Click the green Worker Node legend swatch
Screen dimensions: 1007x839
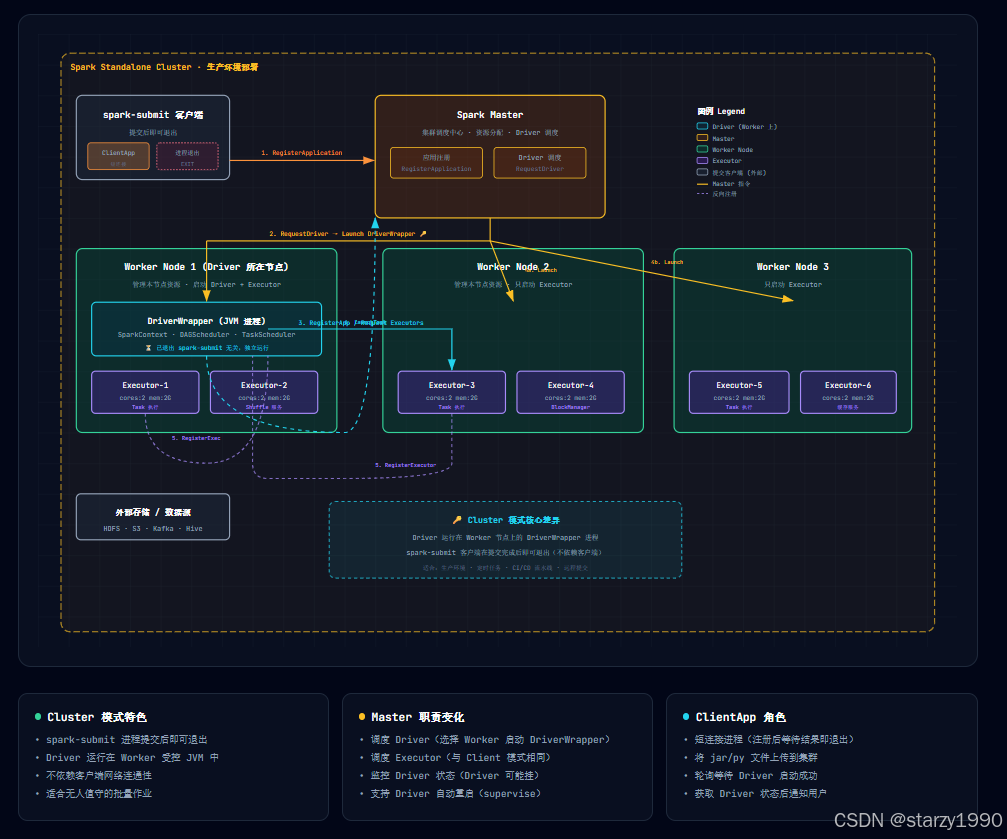click(x=703, y=149)
